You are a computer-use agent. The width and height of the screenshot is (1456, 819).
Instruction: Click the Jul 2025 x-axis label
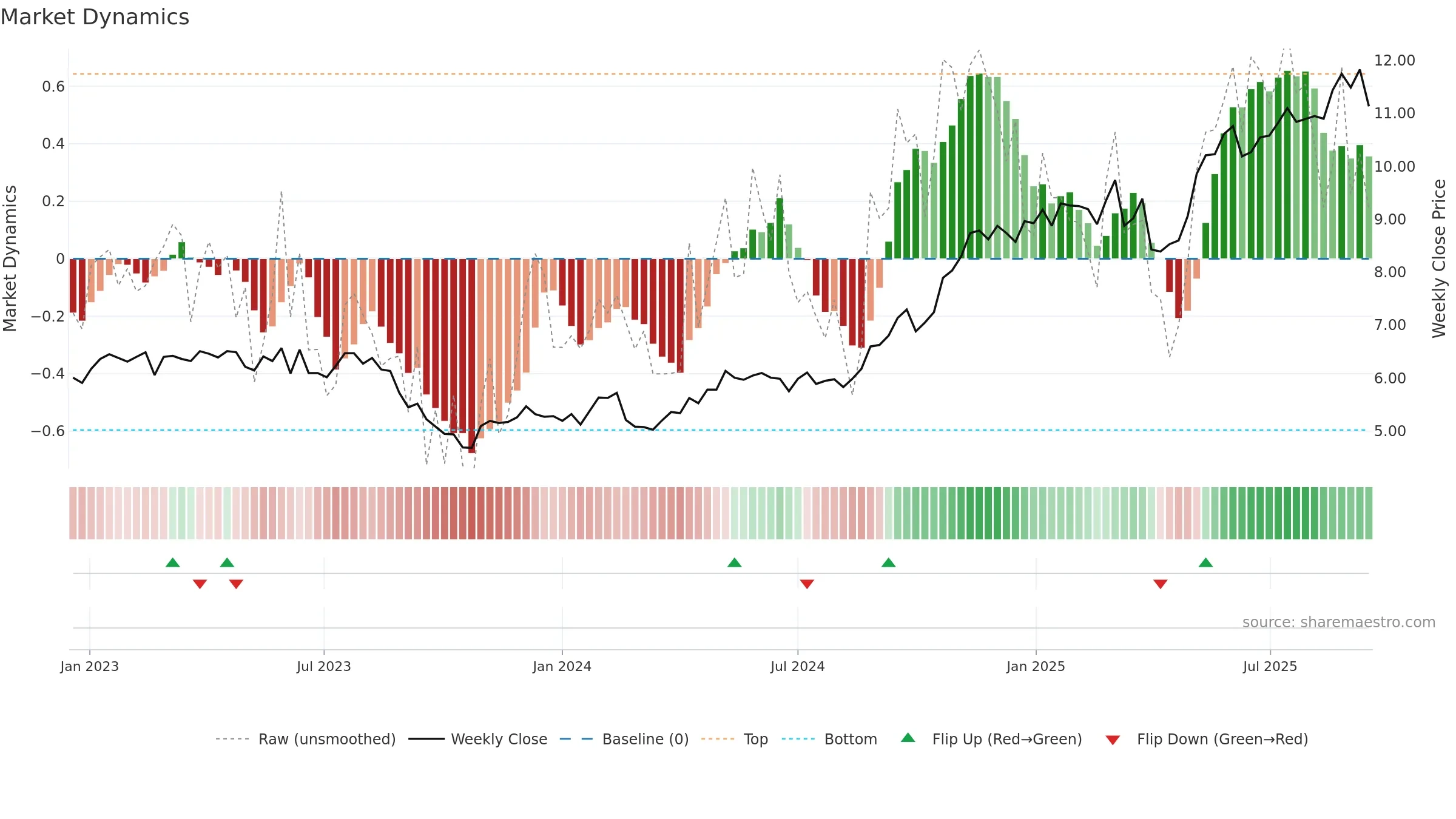(x=1270, y=666)
